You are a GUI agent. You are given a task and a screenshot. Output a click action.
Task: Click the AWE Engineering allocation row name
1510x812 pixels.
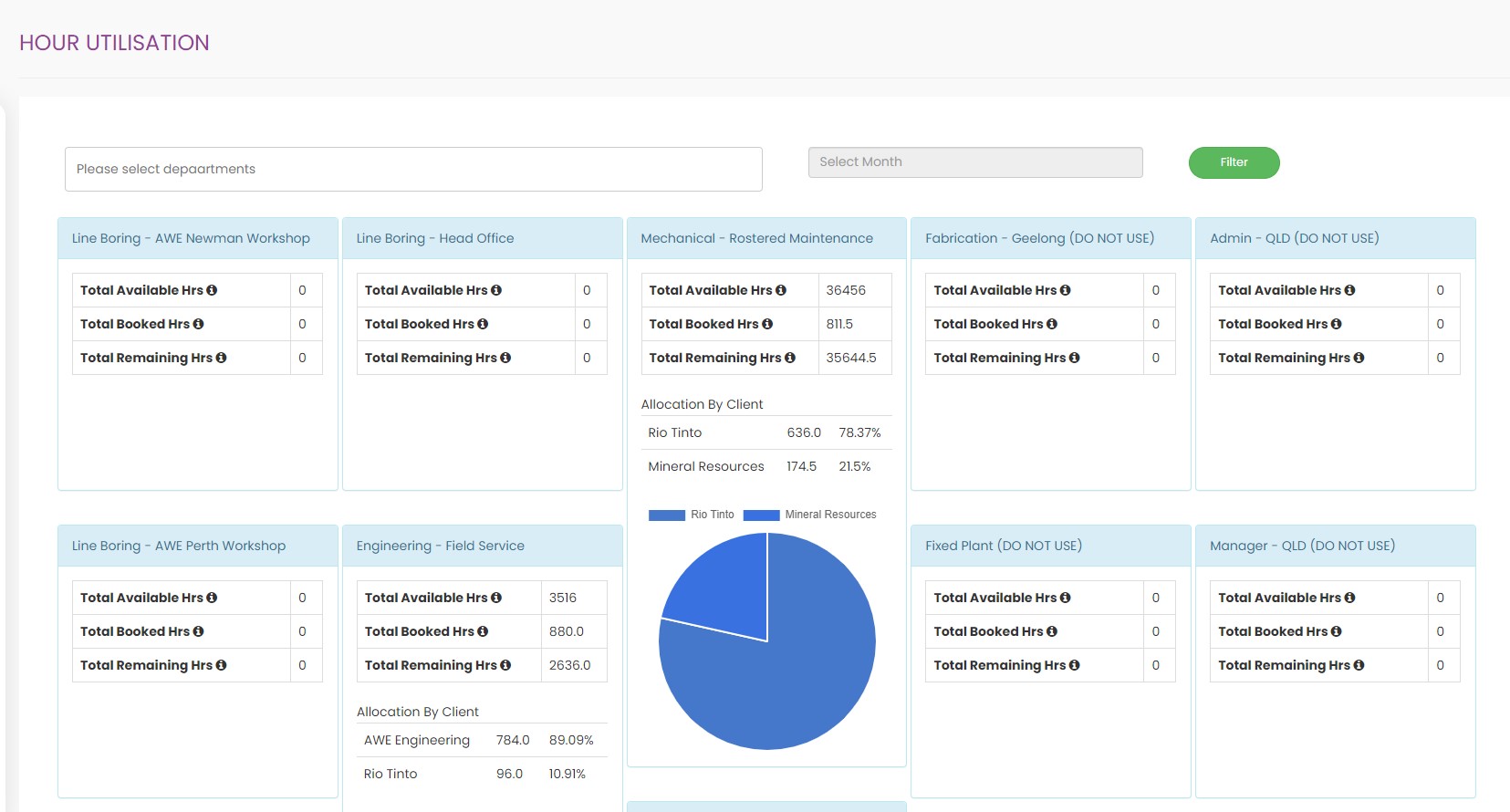pyautogui.click(x=417, y=740)
